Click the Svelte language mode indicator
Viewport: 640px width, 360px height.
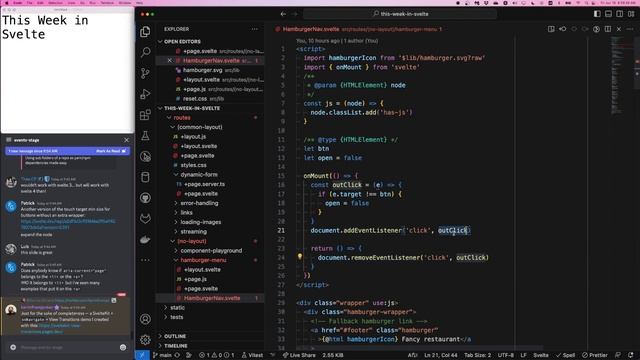[541, 355]
